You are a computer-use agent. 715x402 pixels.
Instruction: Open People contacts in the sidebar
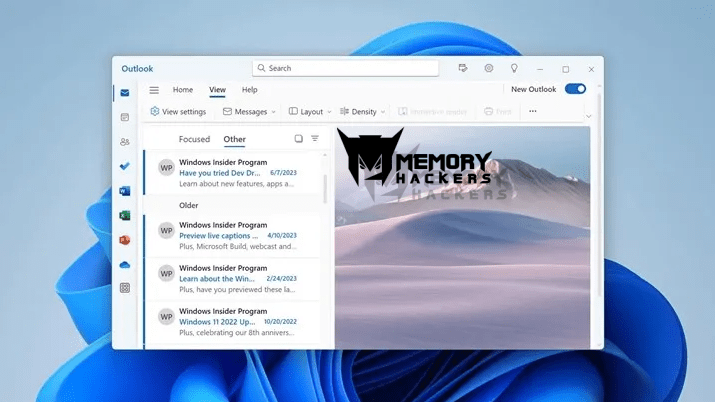tap(124, 142)
